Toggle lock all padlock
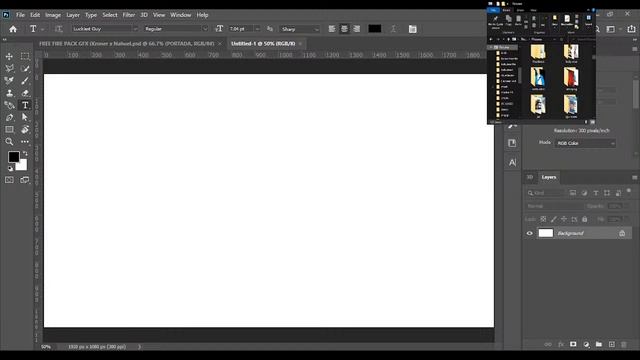640x360 pixels. (x=584, y=219)
